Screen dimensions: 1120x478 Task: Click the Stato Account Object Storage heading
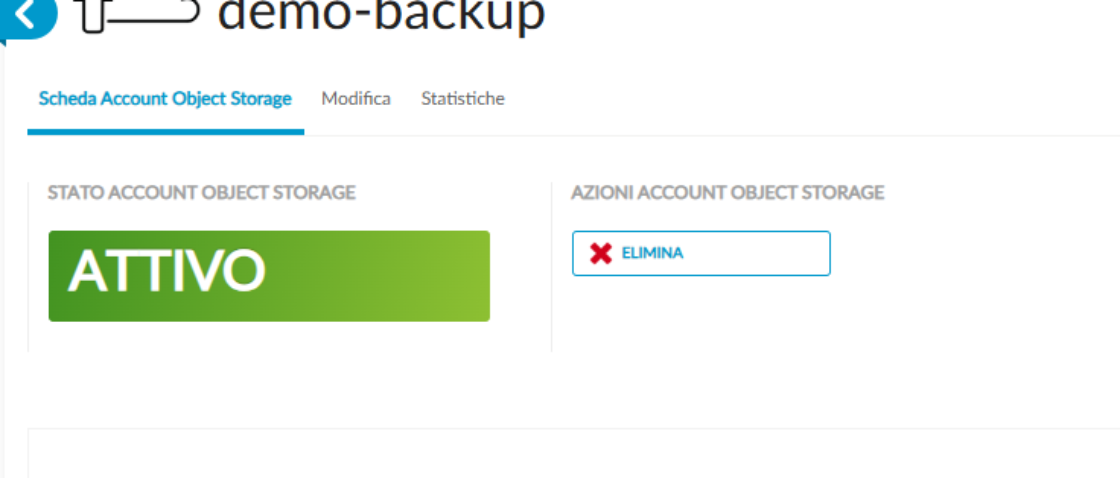[201, 192]
